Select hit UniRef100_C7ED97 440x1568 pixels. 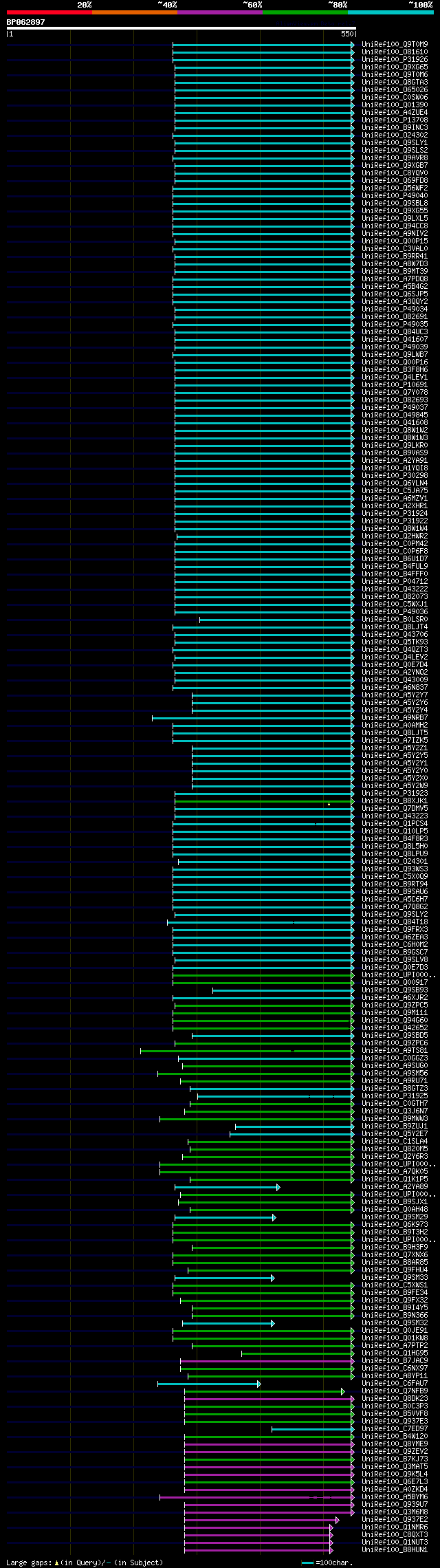point(395,1429)
